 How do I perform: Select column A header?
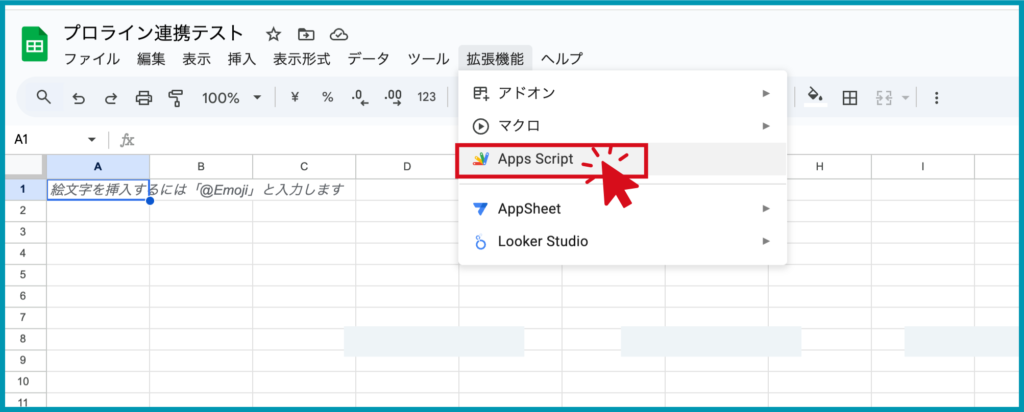[x=98, y=166]
